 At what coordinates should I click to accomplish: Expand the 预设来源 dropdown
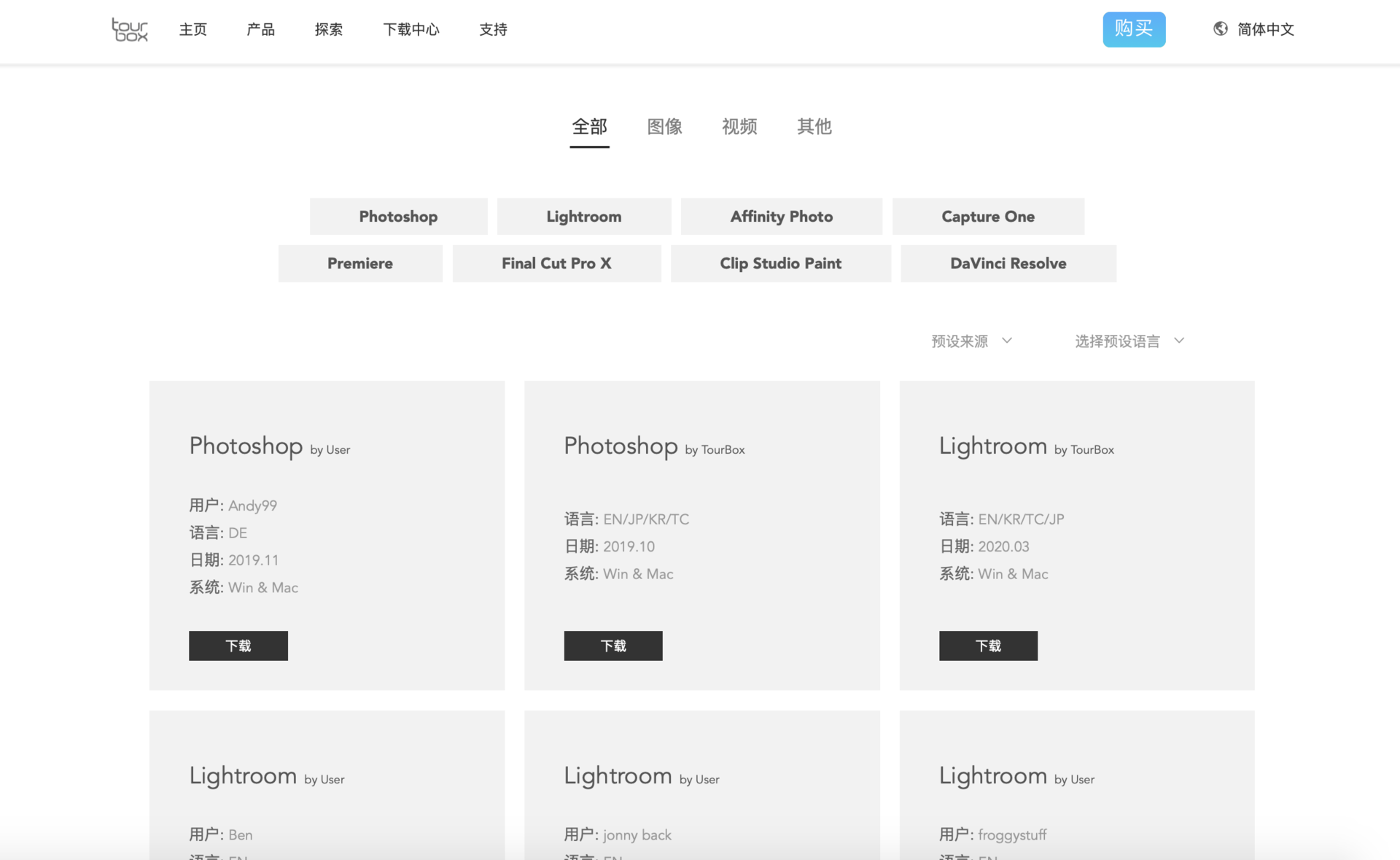pyautogui.click(x=972, y=341)
